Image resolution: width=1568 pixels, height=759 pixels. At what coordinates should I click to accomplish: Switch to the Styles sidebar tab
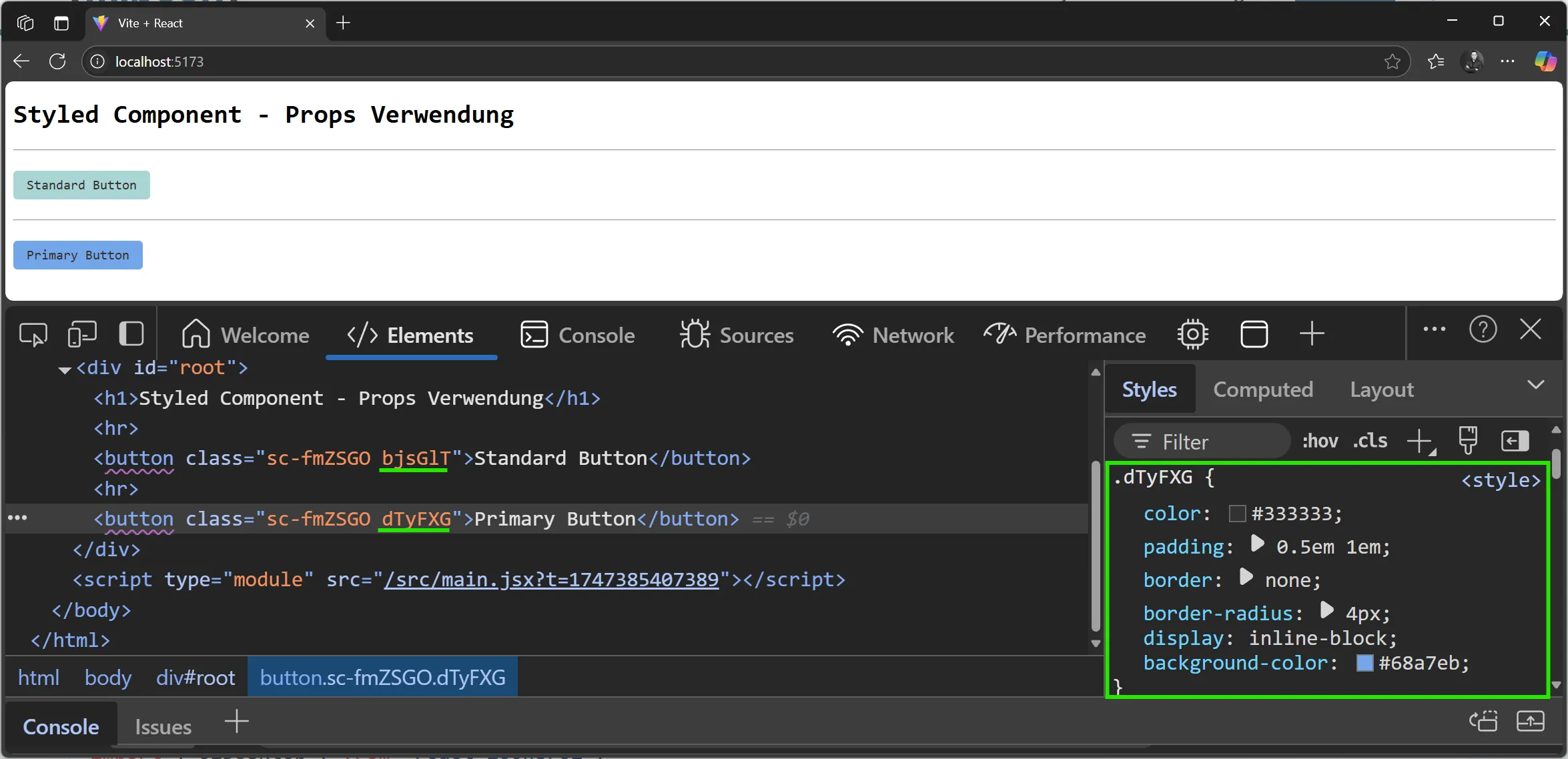pos(1149,390)
